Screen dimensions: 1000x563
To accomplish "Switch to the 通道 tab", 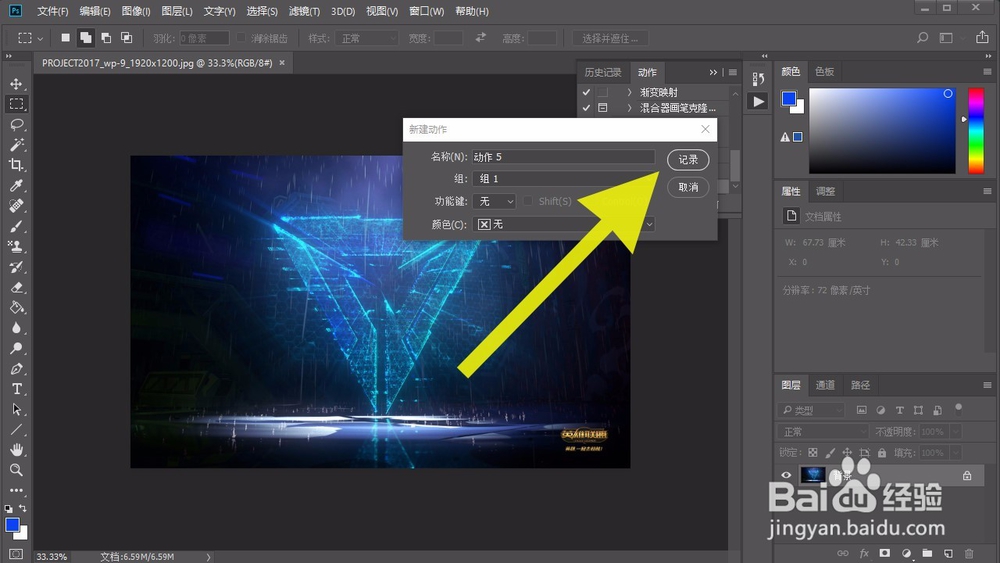I will coord(825,384).
